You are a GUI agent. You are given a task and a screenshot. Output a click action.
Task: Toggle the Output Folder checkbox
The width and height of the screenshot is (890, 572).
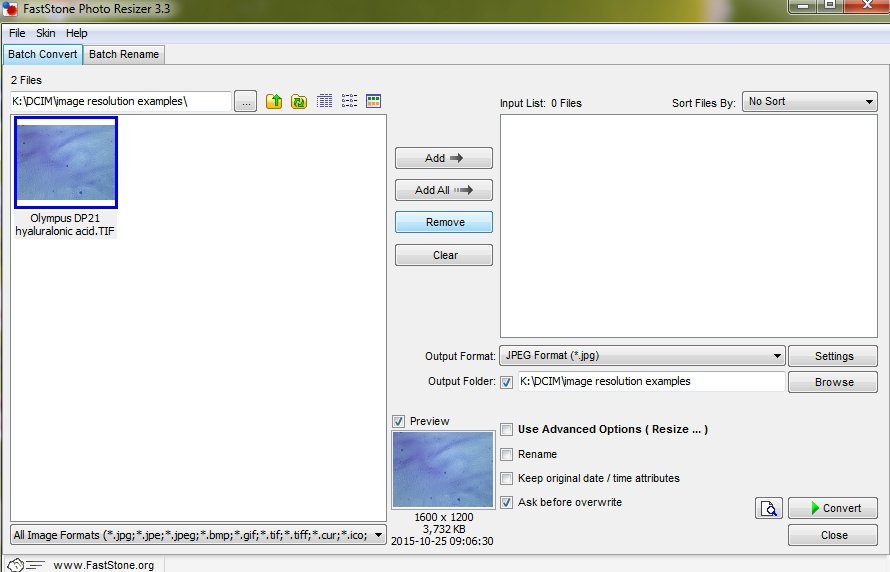pos(507,382)
